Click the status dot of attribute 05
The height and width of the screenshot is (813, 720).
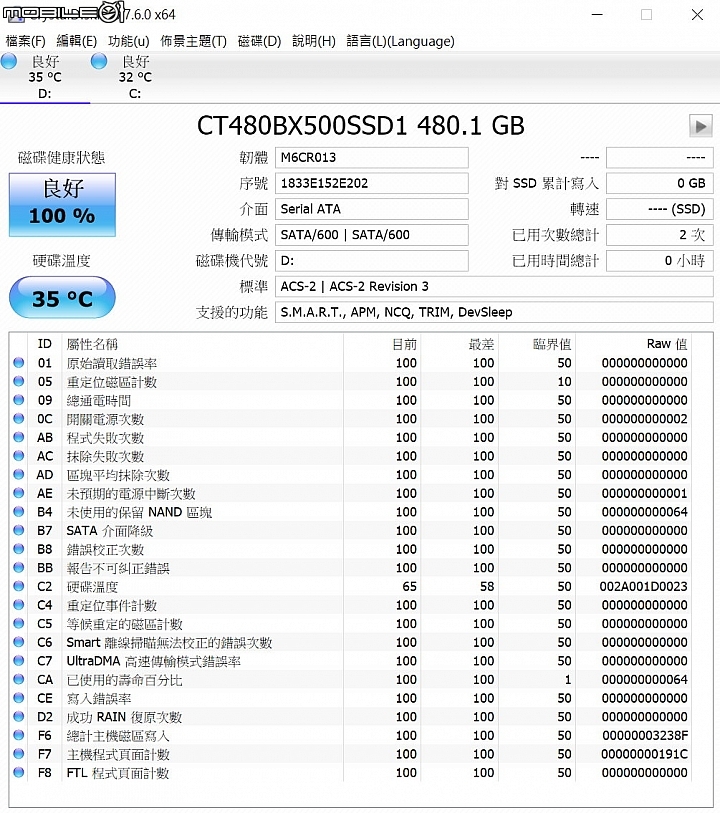pos(19,382)
